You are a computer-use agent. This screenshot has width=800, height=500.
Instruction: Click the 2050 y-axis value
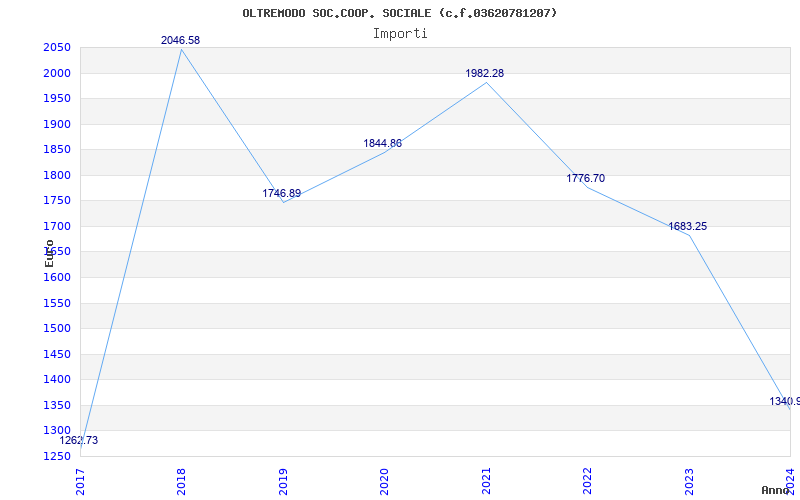(57, 48)
